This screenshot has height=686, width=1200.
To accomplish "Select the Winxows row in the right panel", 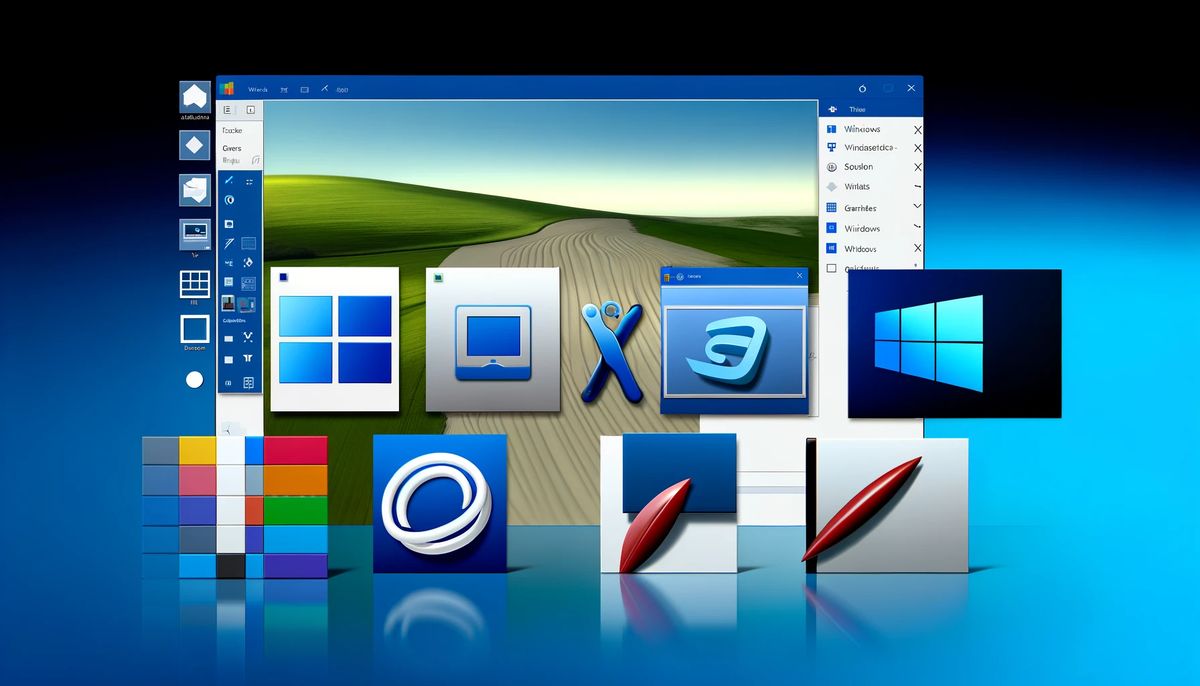I will click(871, 129).
